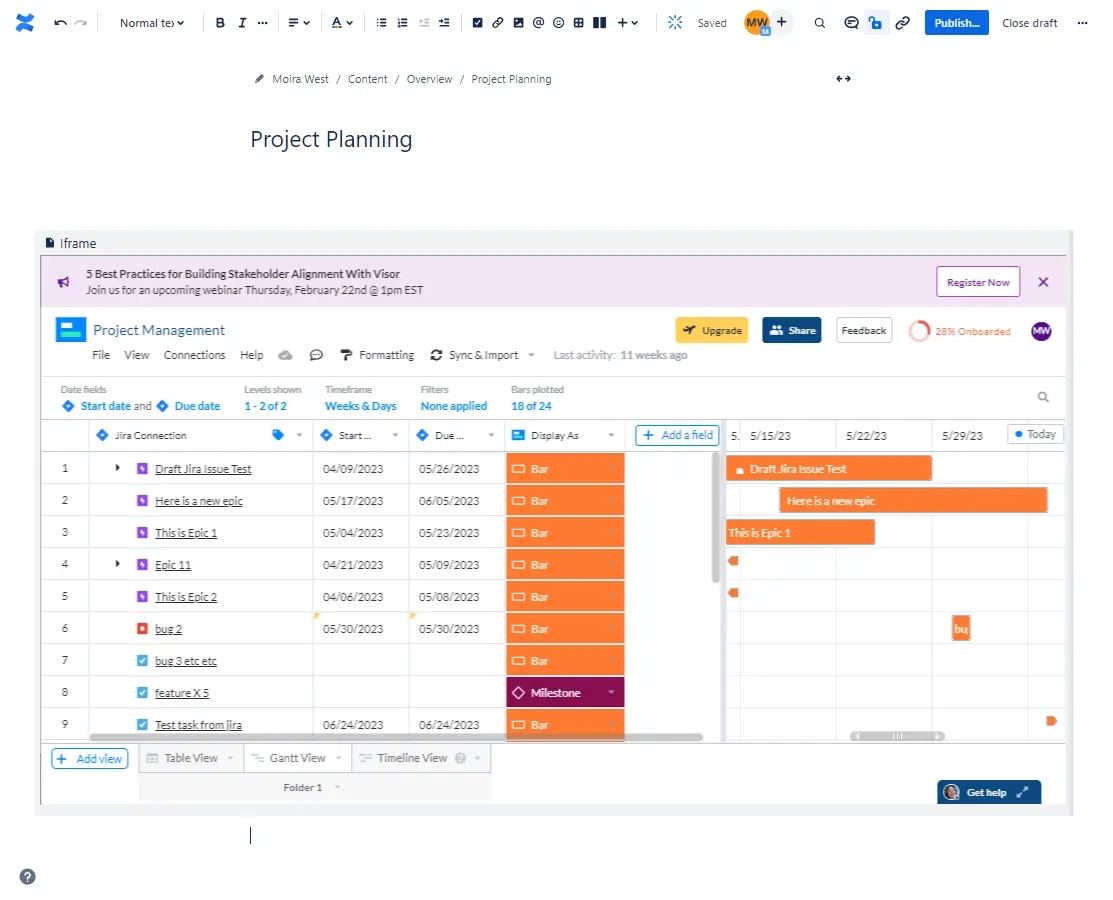
Task: Apply italic formatting from the toolbar
Action: (x=241, y=22)
